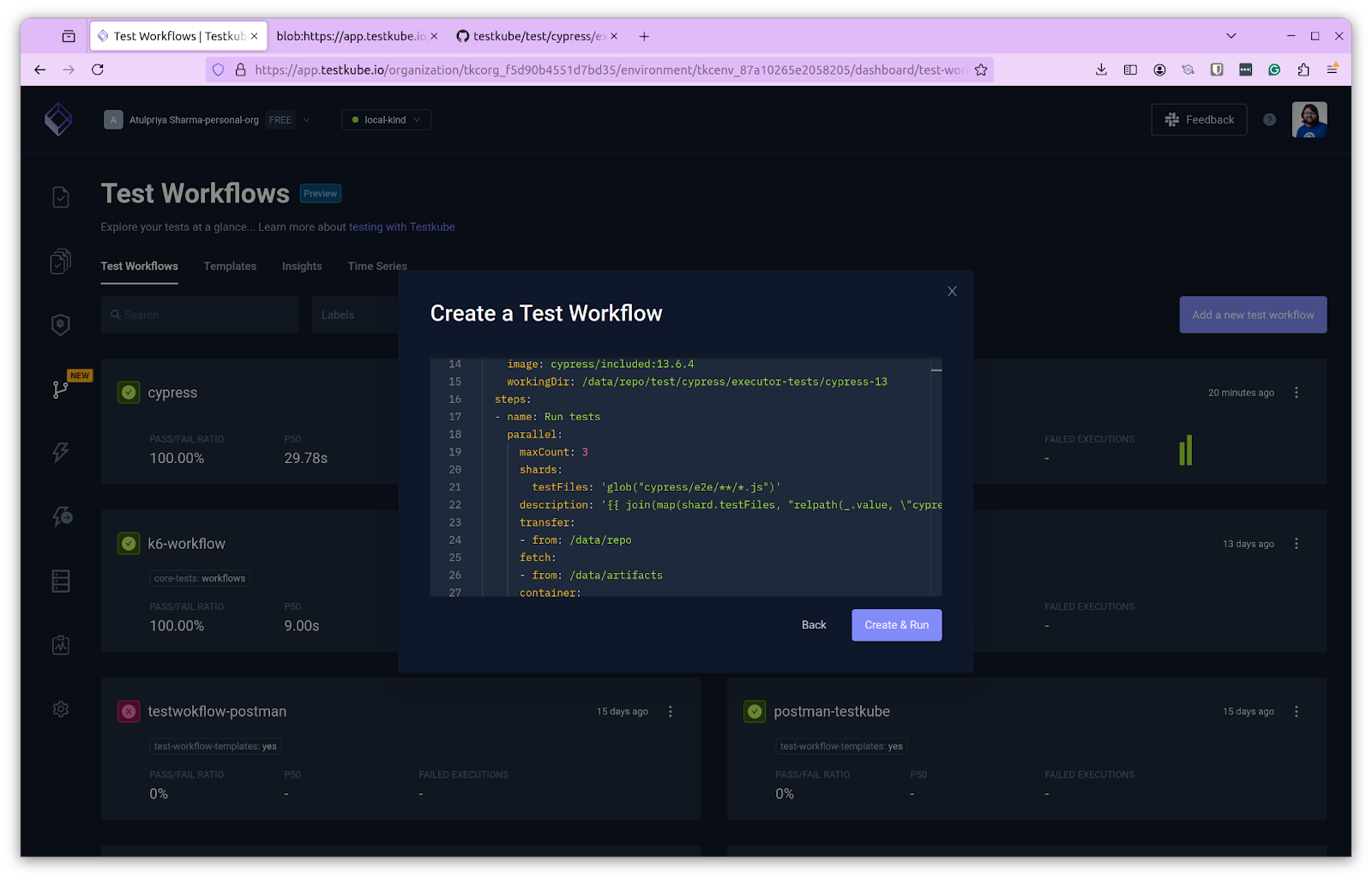Open the Sources server sidebar icon
1372x880 pixels.
tap(61, 581)
